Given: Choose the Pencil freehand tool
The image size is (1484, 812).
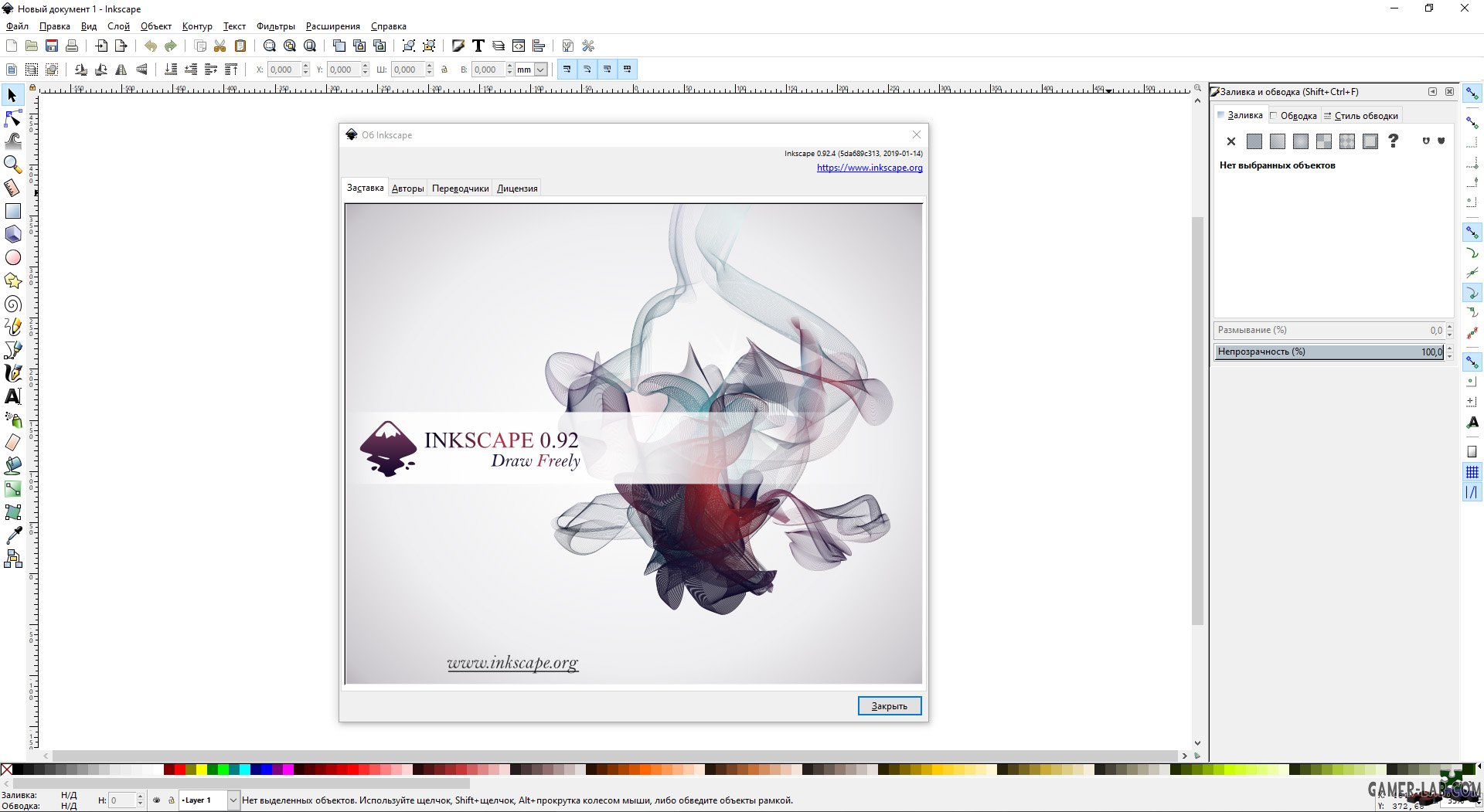Looking at the screenshot, I should click(12, 327).
